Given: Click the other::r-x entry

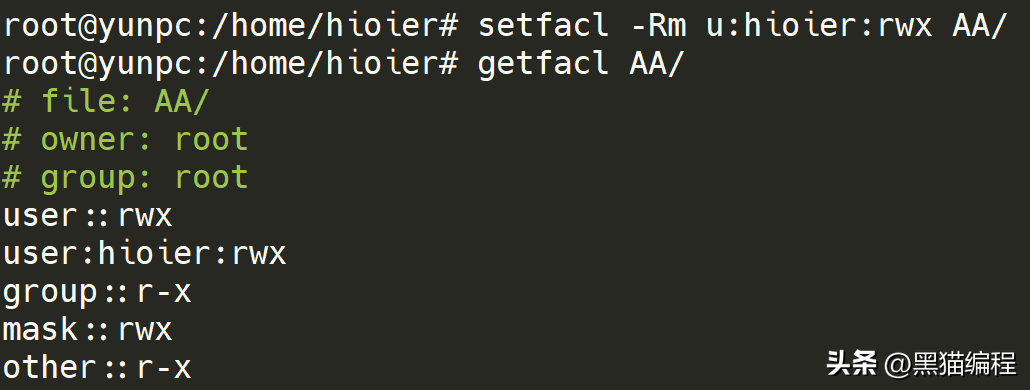Looking at the screenshot, I should click(97, 367).
